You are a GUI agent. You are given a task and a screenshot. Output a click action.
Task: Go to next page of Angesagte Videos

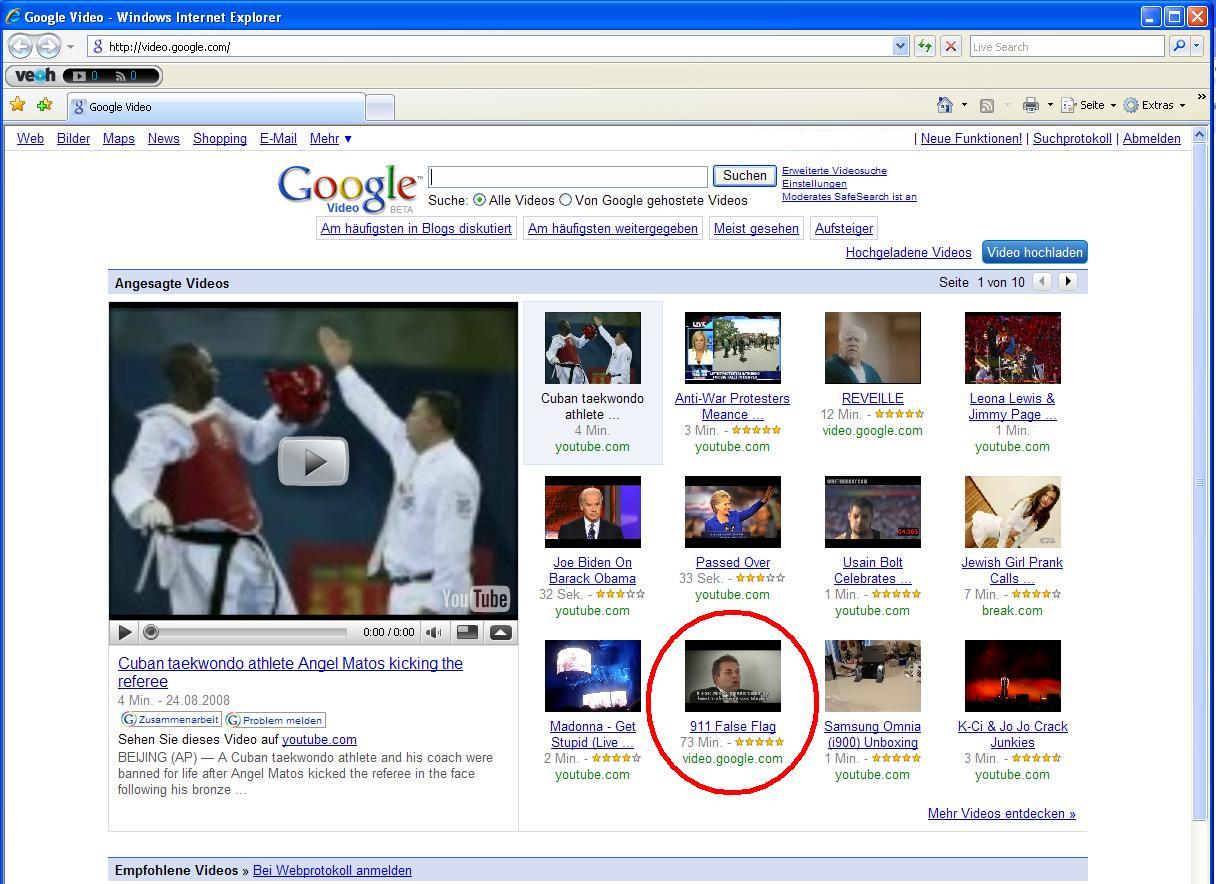tap(1068, 281)
